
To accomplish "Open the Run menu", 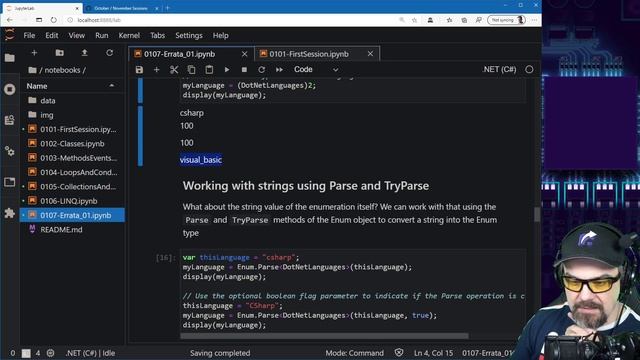I will point(102,36).
